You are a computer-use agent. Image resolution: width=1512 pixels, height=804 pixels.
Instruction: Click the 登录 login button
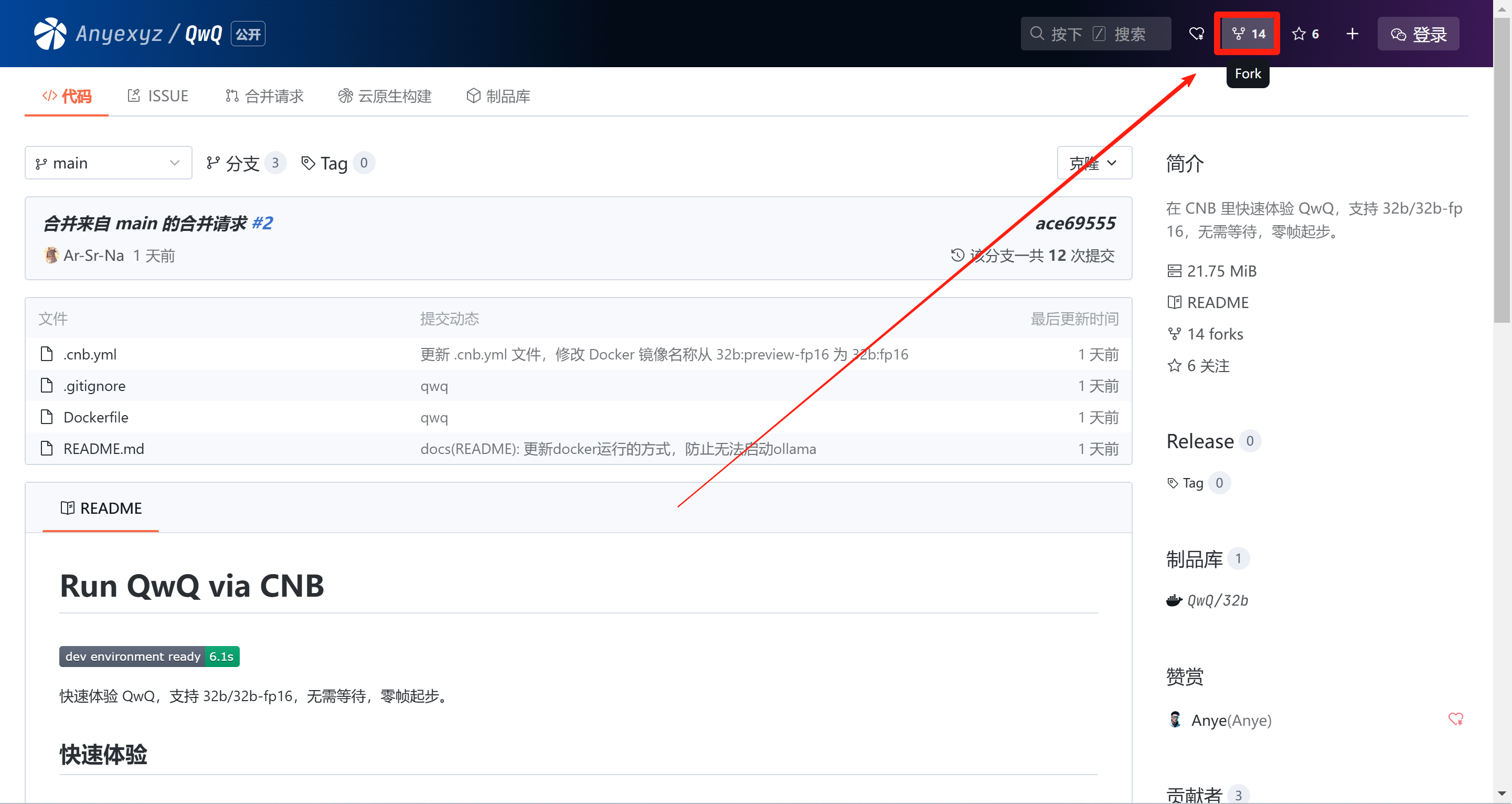[x=1418, y=34]
